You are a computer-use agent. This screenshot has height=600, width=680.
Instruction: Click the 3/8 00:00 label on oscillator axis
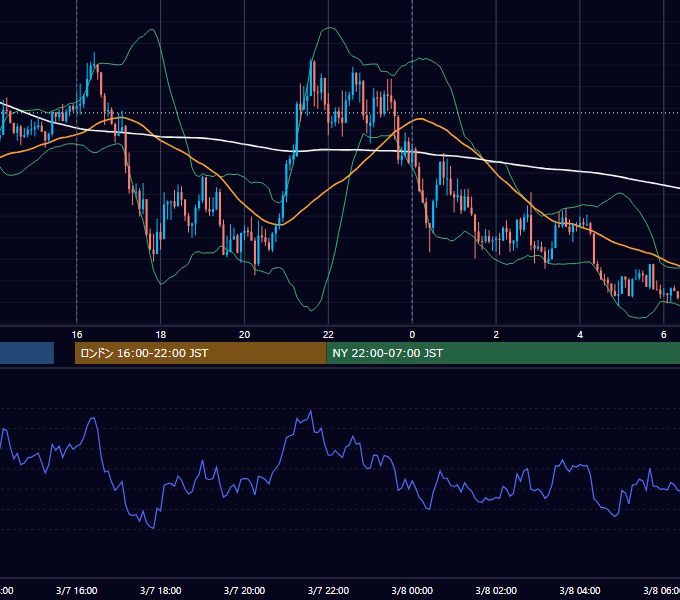pyautogui.click(x=412, y=590)
